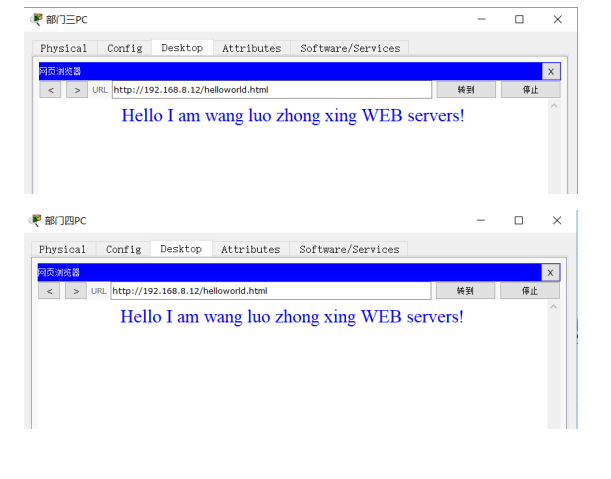Click the URL label in 部门三PC browser

pyautogui.click(x=100, y=90)
